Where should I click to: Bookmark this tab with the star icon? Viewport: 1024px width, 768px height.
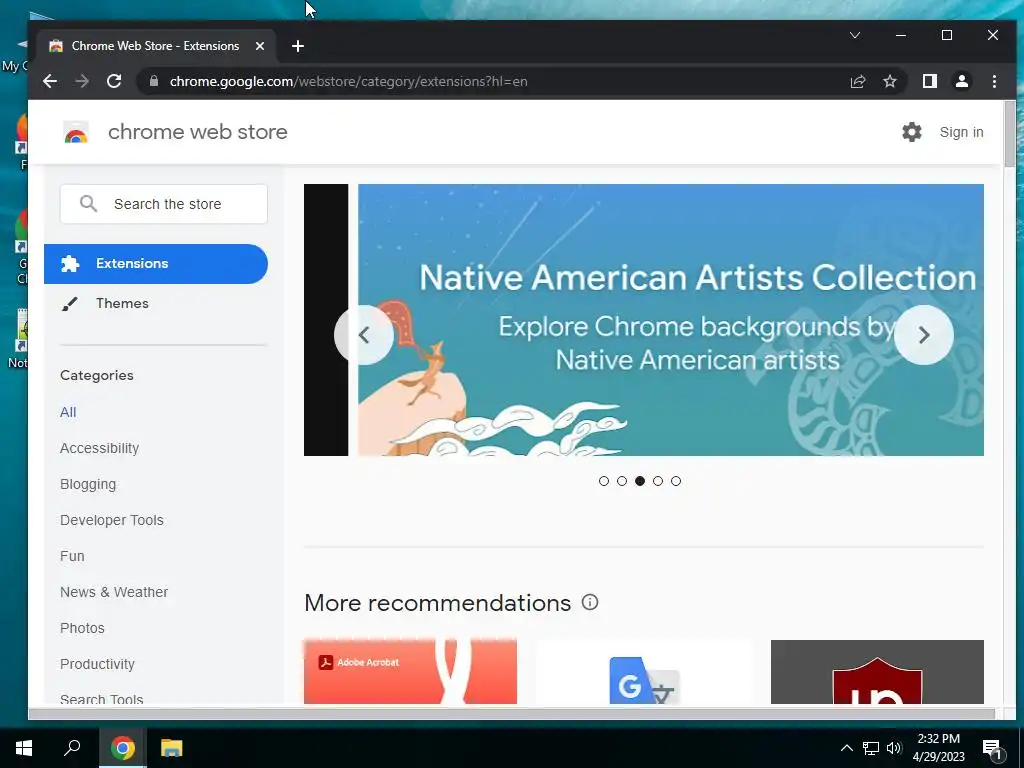889,81
